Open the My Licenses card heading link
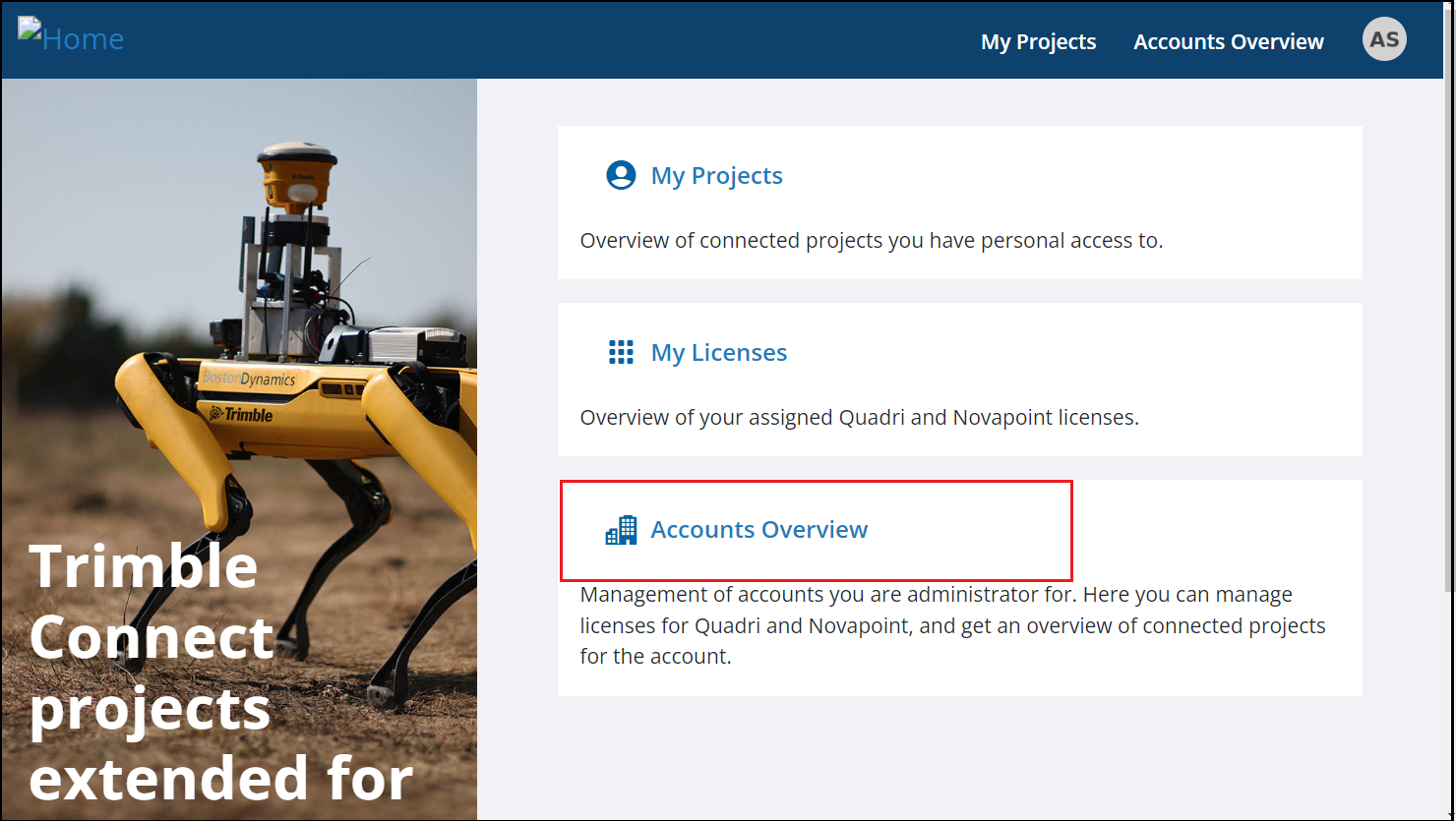 click(719, 353)
